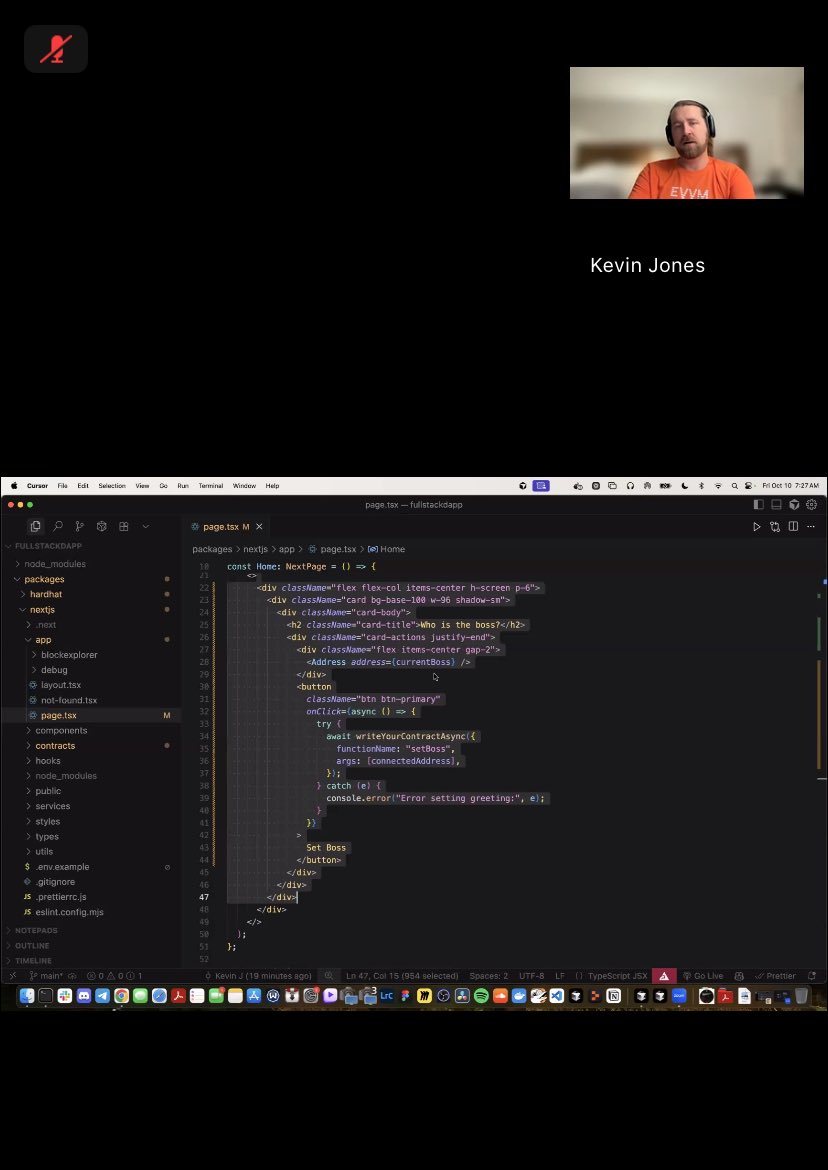Open changes compare icon in editor toolbar

click(775, 527)
